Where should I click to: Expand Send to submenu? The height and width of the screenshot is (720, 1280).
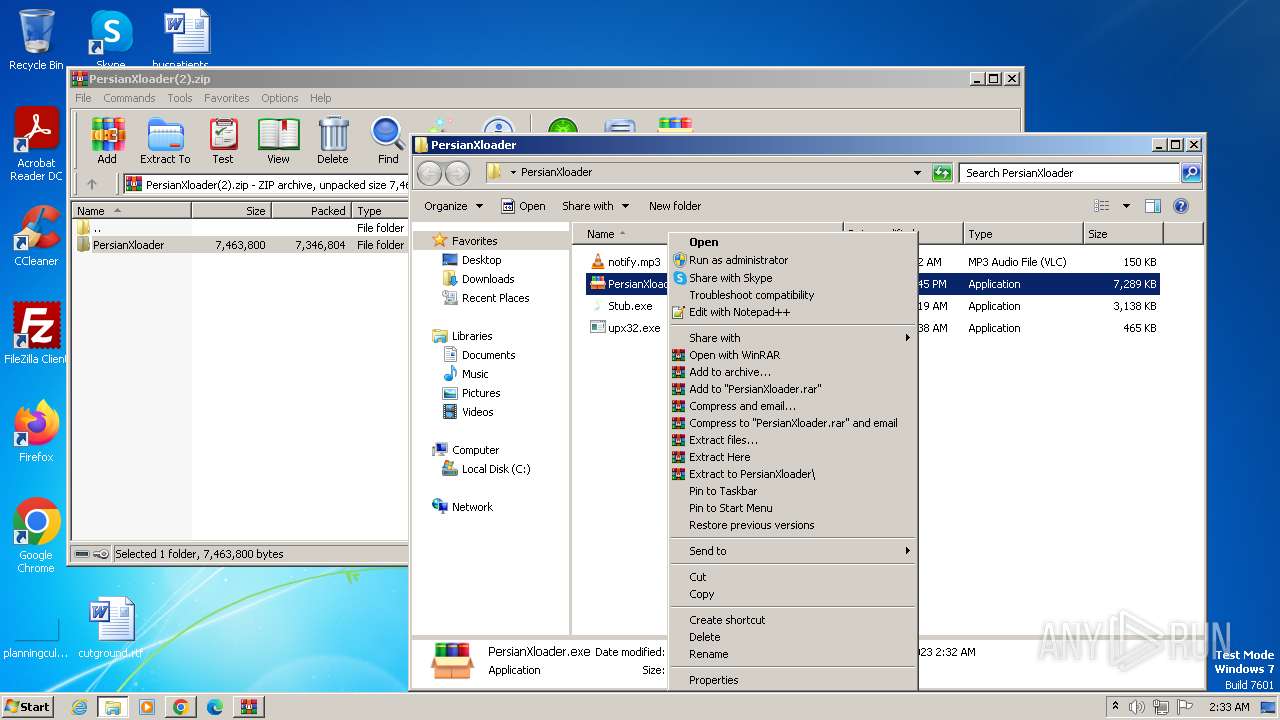click(x=793, y=551)
